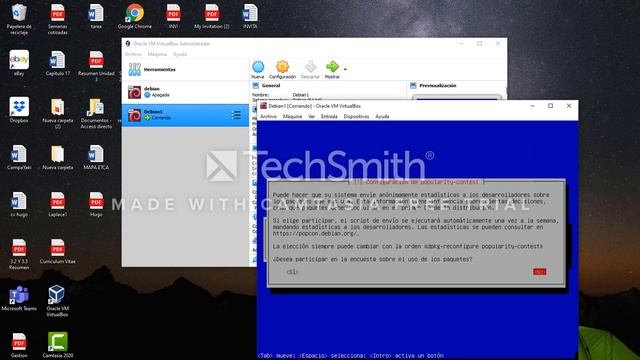The height and width of the screenshot is (360, 640).
Task: Open Ayuda menu in Debian1 VM window
Action: click(x=382, y=116)
